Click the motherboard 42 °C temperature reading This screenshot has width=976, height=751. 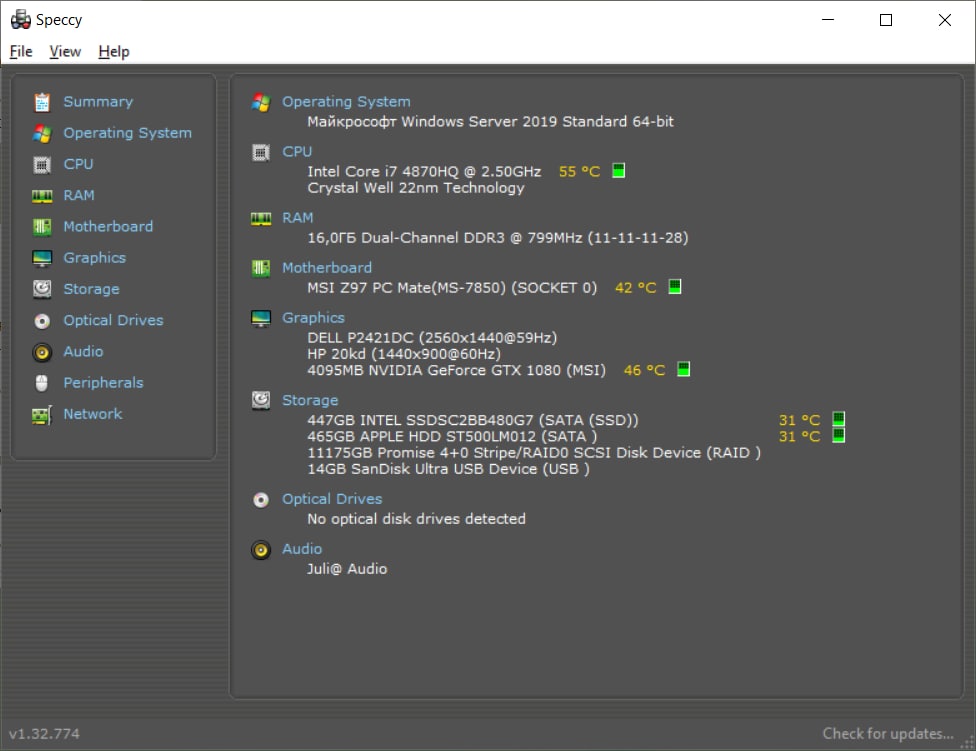(x=636, y=288)
